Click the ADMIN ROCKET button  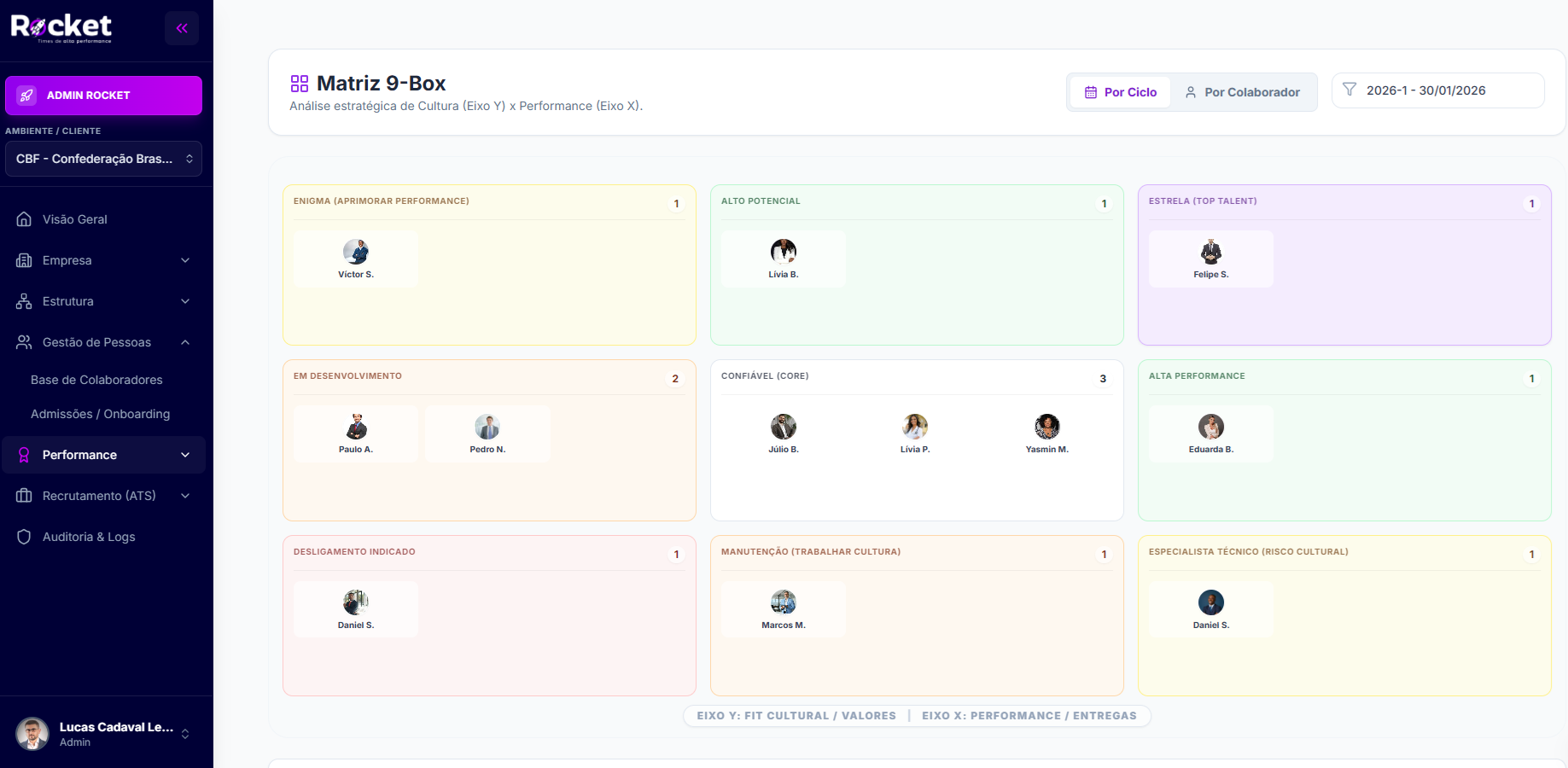tap(103, 96)
